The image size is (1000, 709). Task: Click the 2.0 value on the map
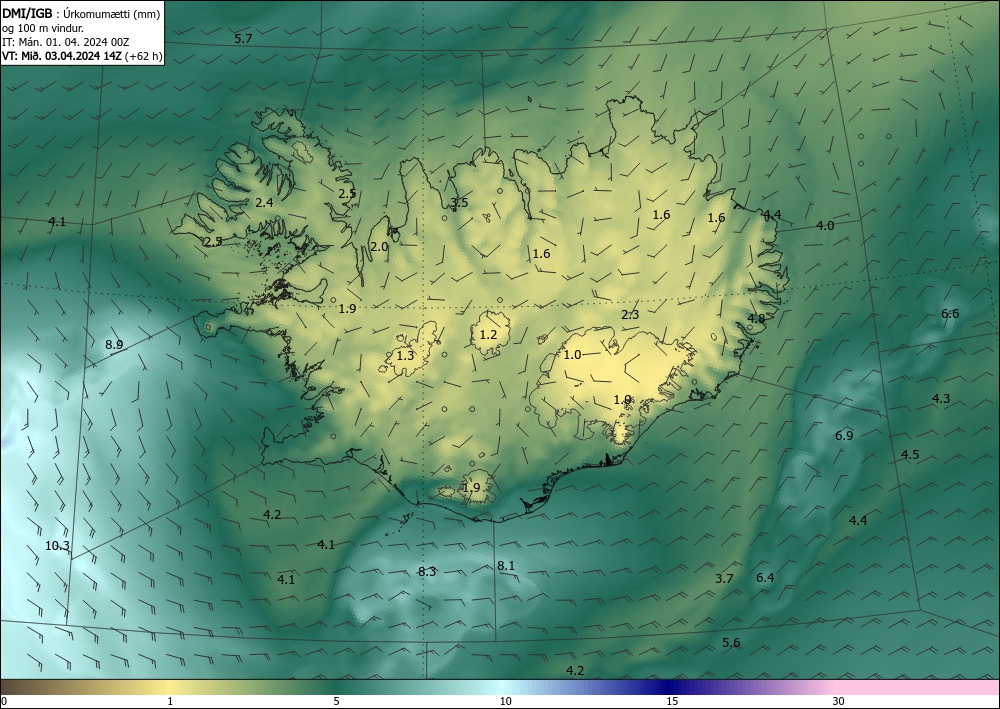379,246
